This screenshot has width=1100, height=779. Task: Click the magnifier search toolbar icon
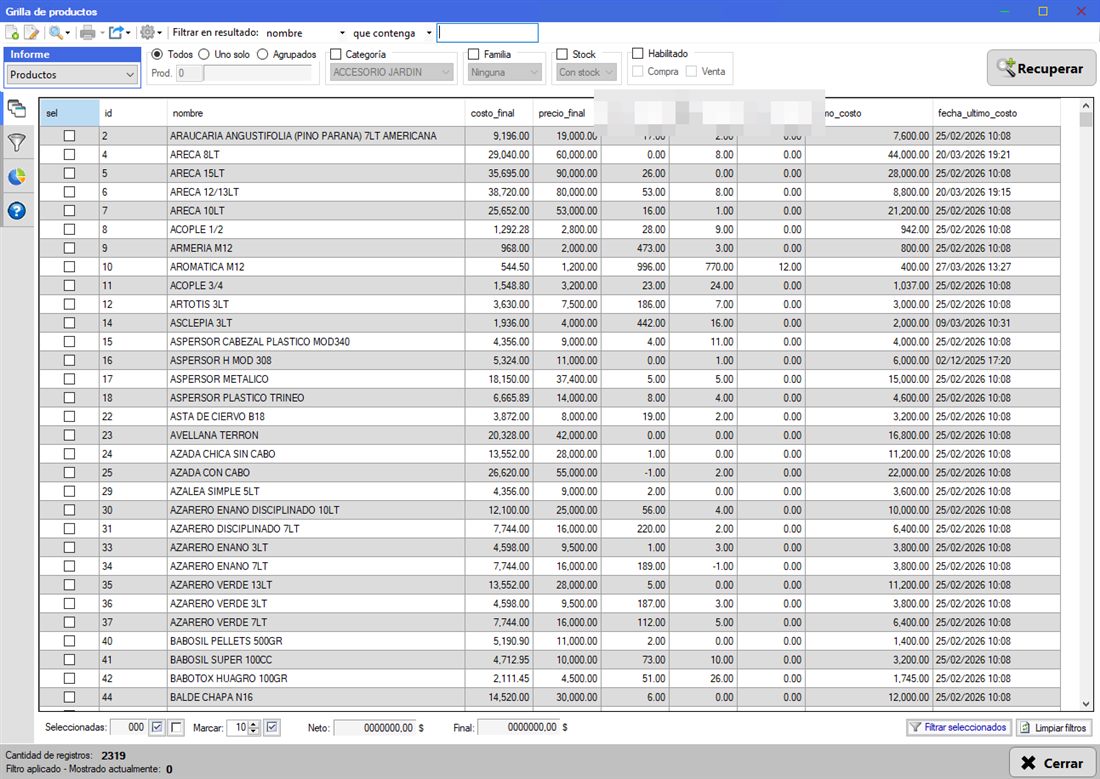point(55,32)
